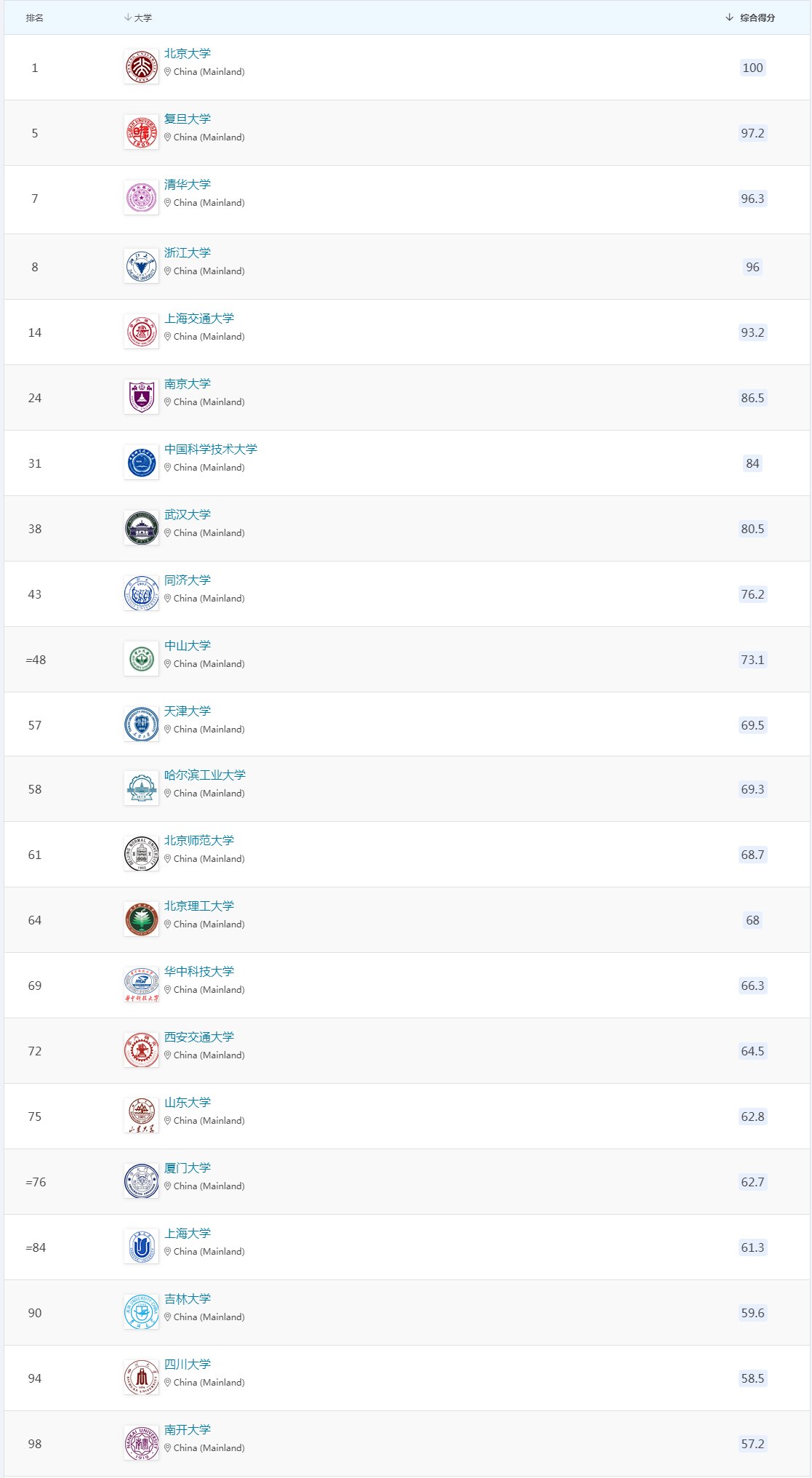Click the Zhejiang University eagle logo
812x1478 pixels.
pos(141,266)
